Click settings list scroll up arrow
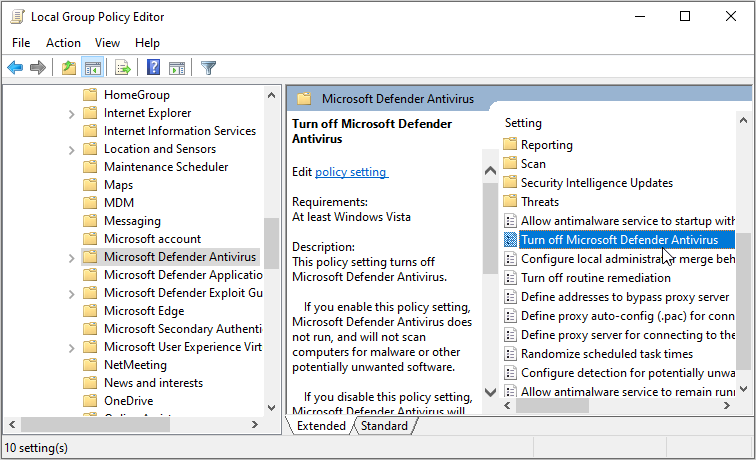Image resolution: width=756 pixels, height=460 pixels. (743, 120)
